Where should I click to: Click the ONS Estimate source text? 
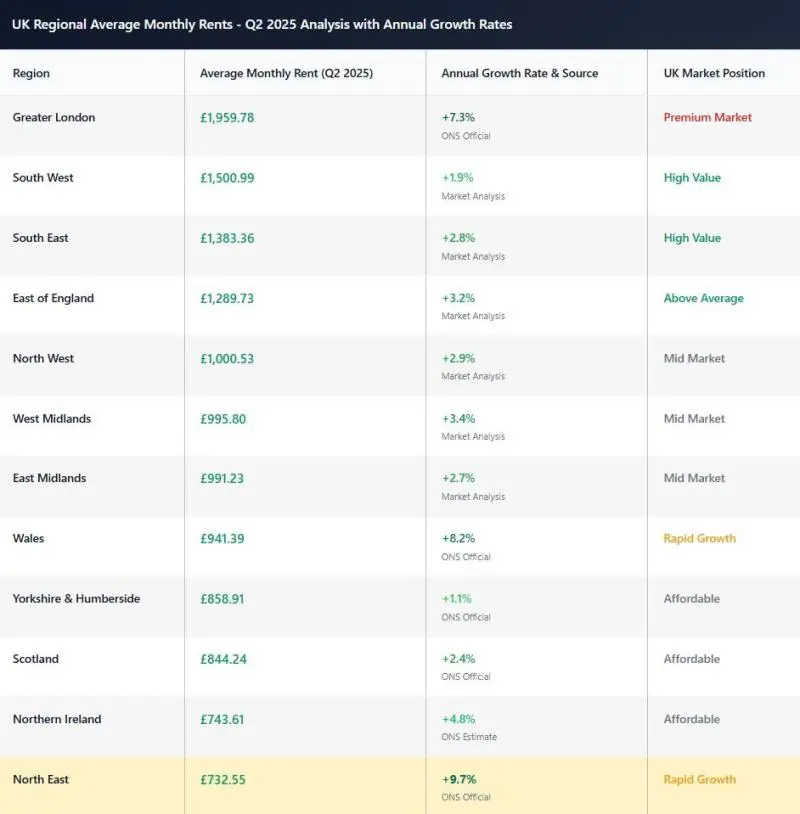pos(469,737)
